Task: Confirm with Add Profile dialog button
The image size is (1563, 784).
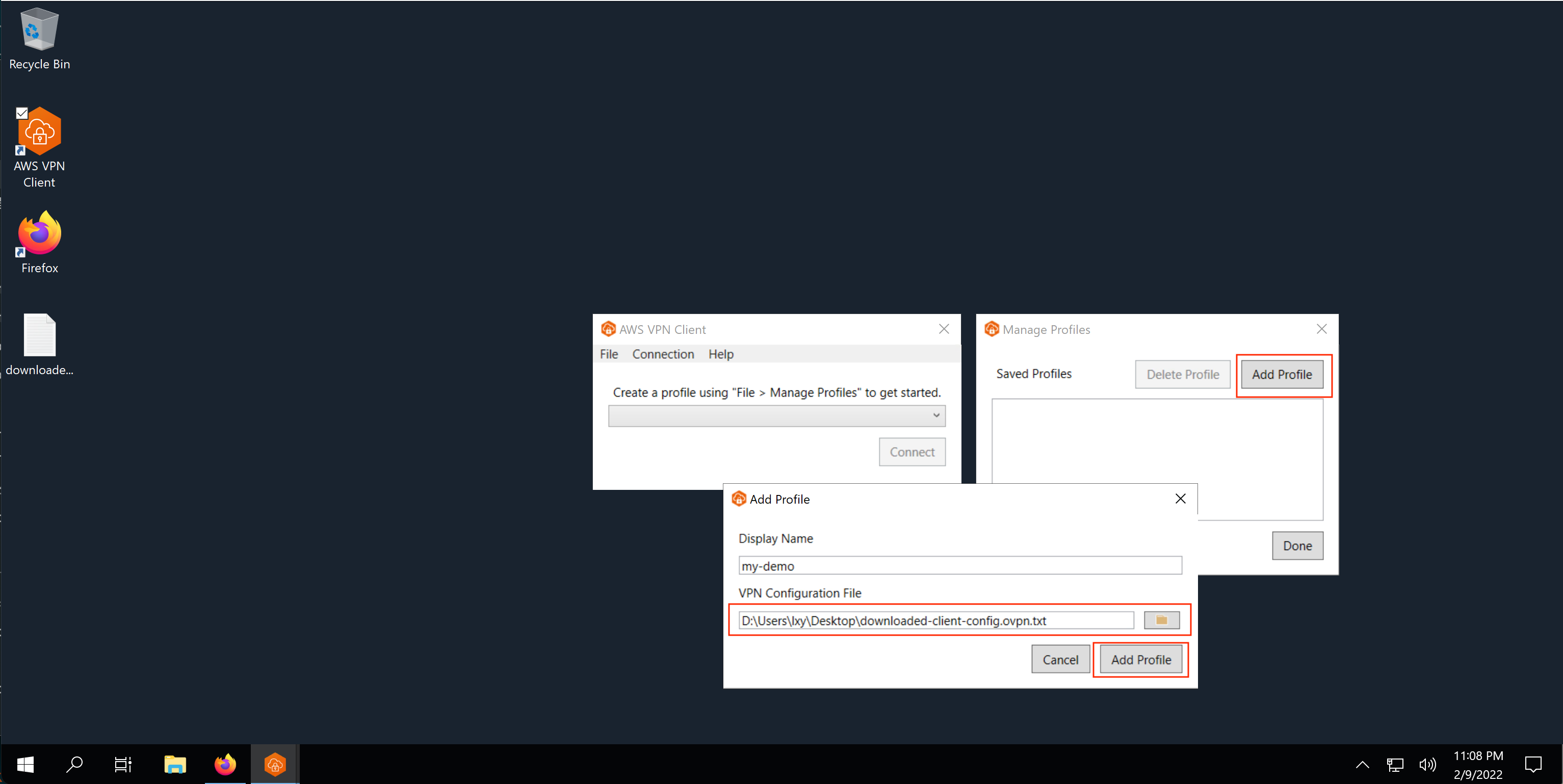Action: 1141,660
